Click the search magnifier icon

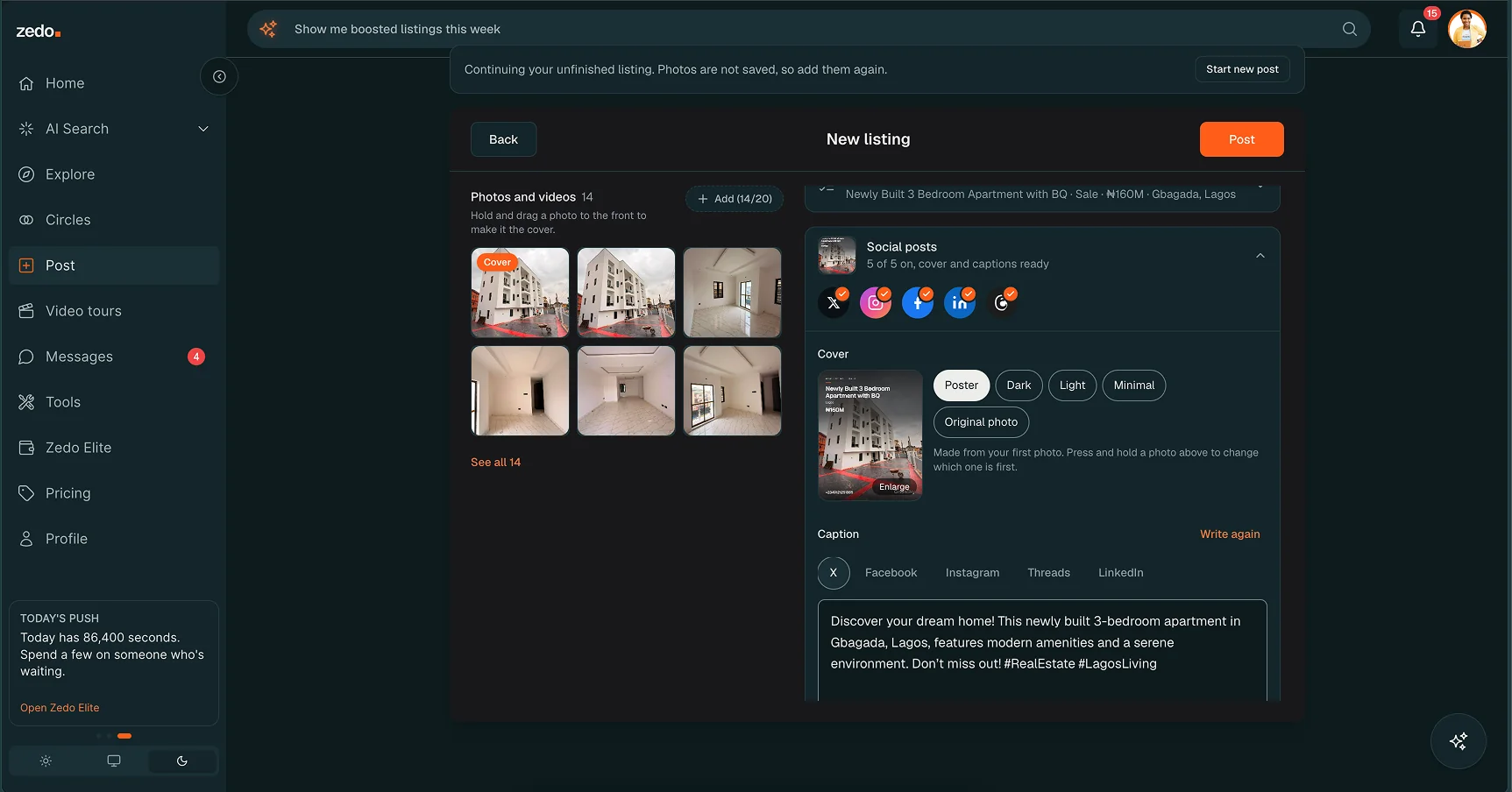[x=1350, y=29]
